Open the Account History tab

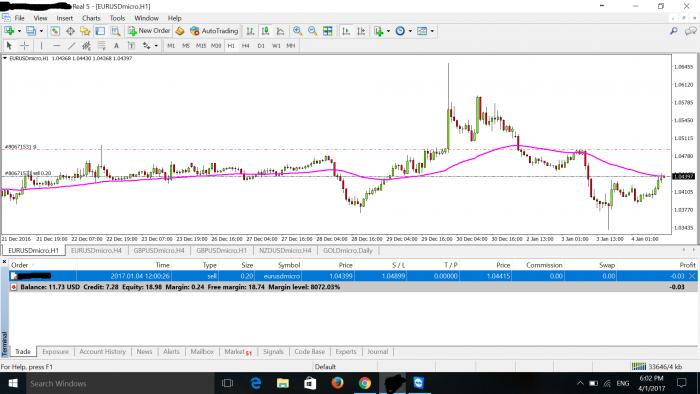click(103, 352)
